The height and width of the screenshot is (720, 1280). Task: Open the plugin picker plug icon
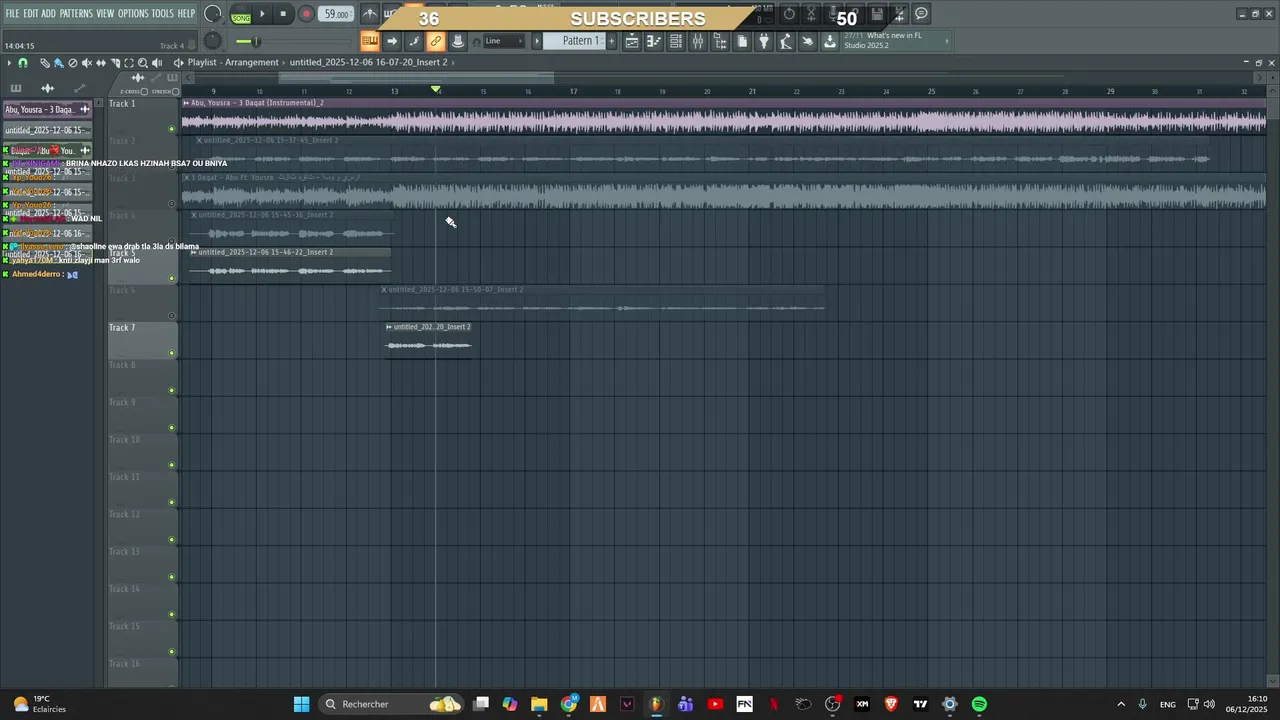pos(764,41)
